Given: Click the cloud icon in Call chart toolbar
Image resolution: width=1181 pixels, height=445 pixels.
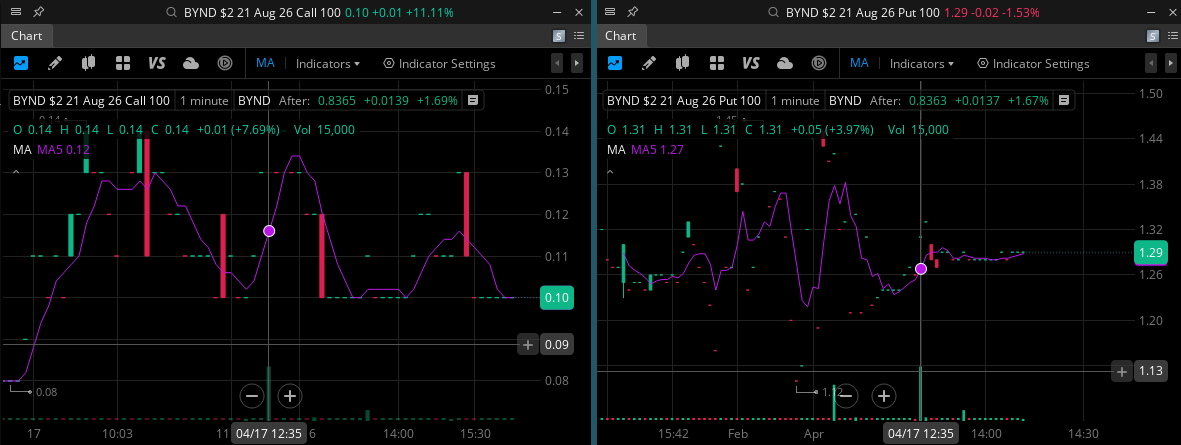Looking at the screenshot, I should [x=191, y=63].
